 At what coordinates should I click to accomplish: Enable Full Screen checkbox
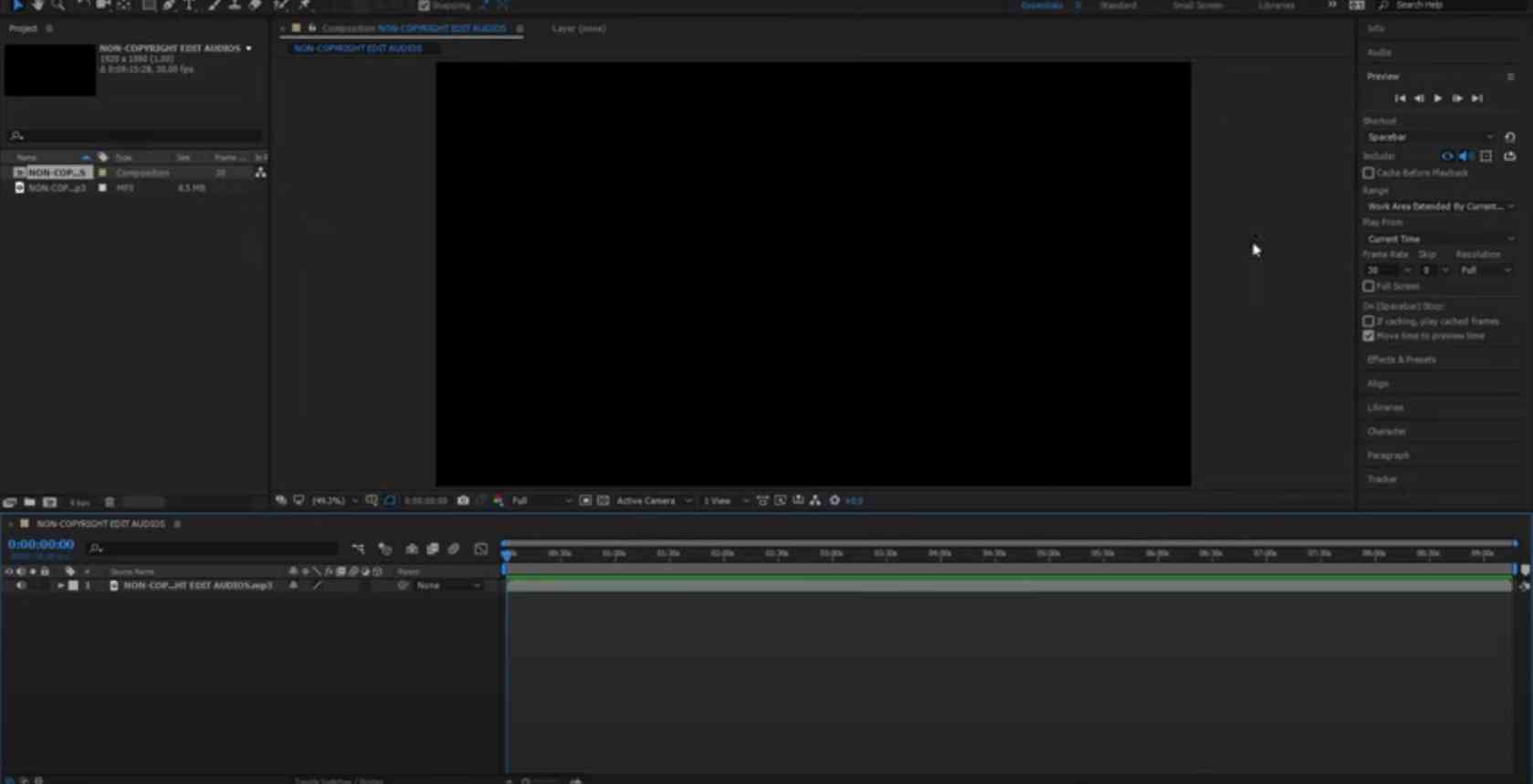tap(1369, 287)
